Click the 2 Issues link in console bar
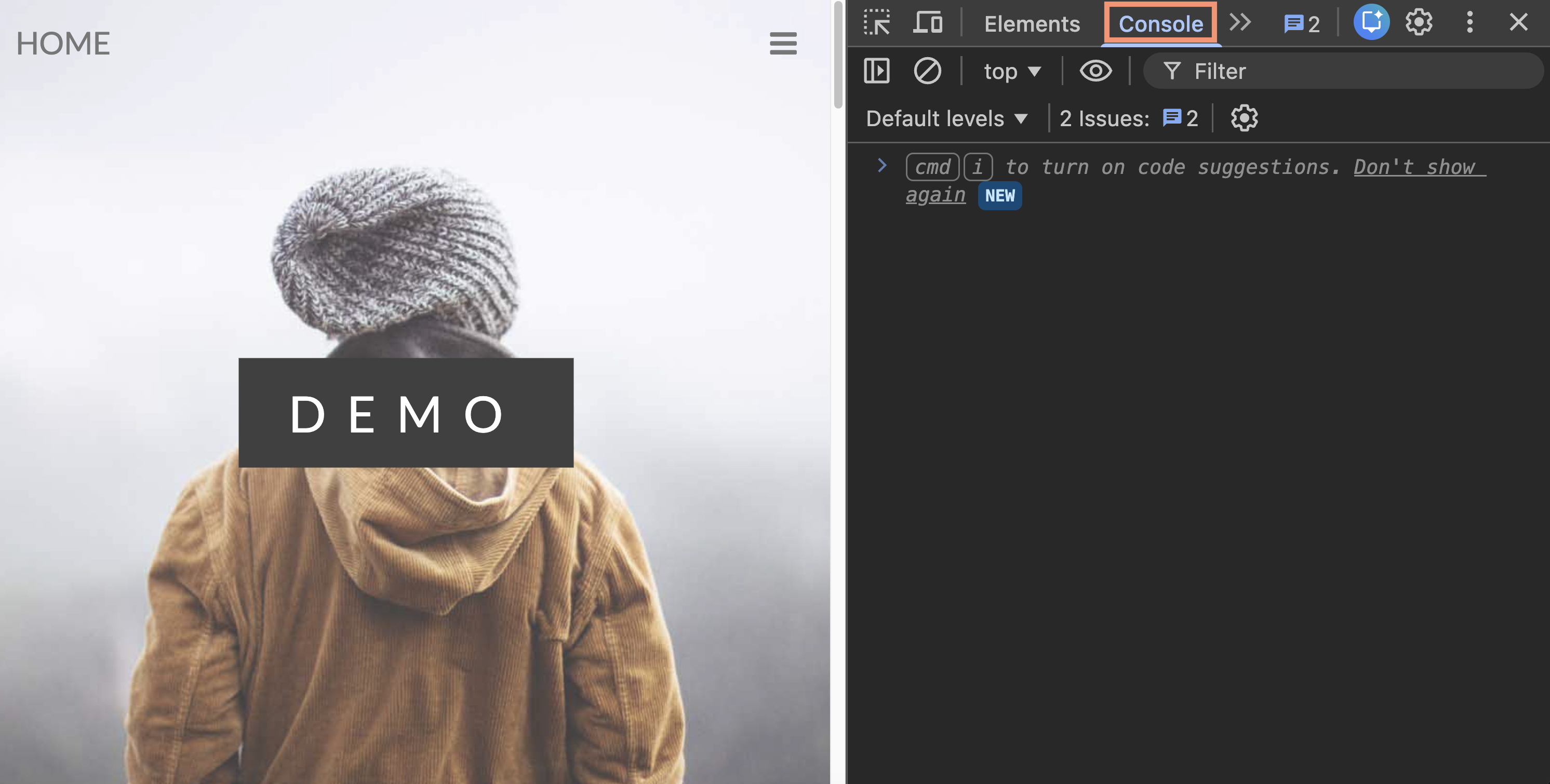Viewport: 1550px width, 784px height. coord(1128,118)
